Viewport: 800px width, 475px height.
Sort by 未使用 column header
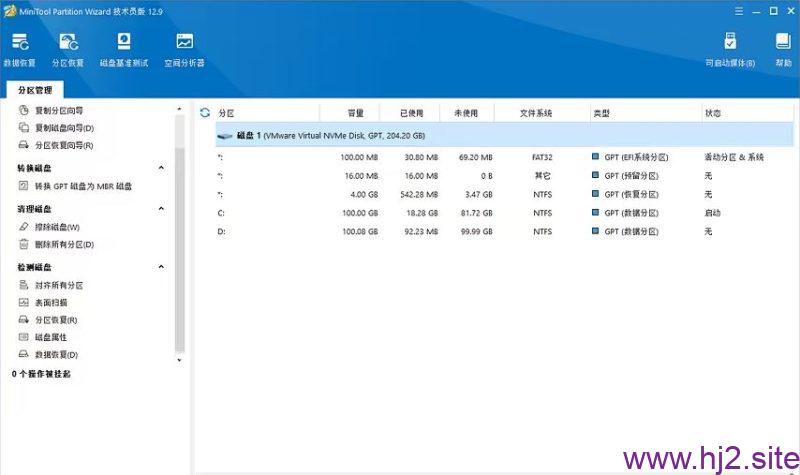click(466, 113)
